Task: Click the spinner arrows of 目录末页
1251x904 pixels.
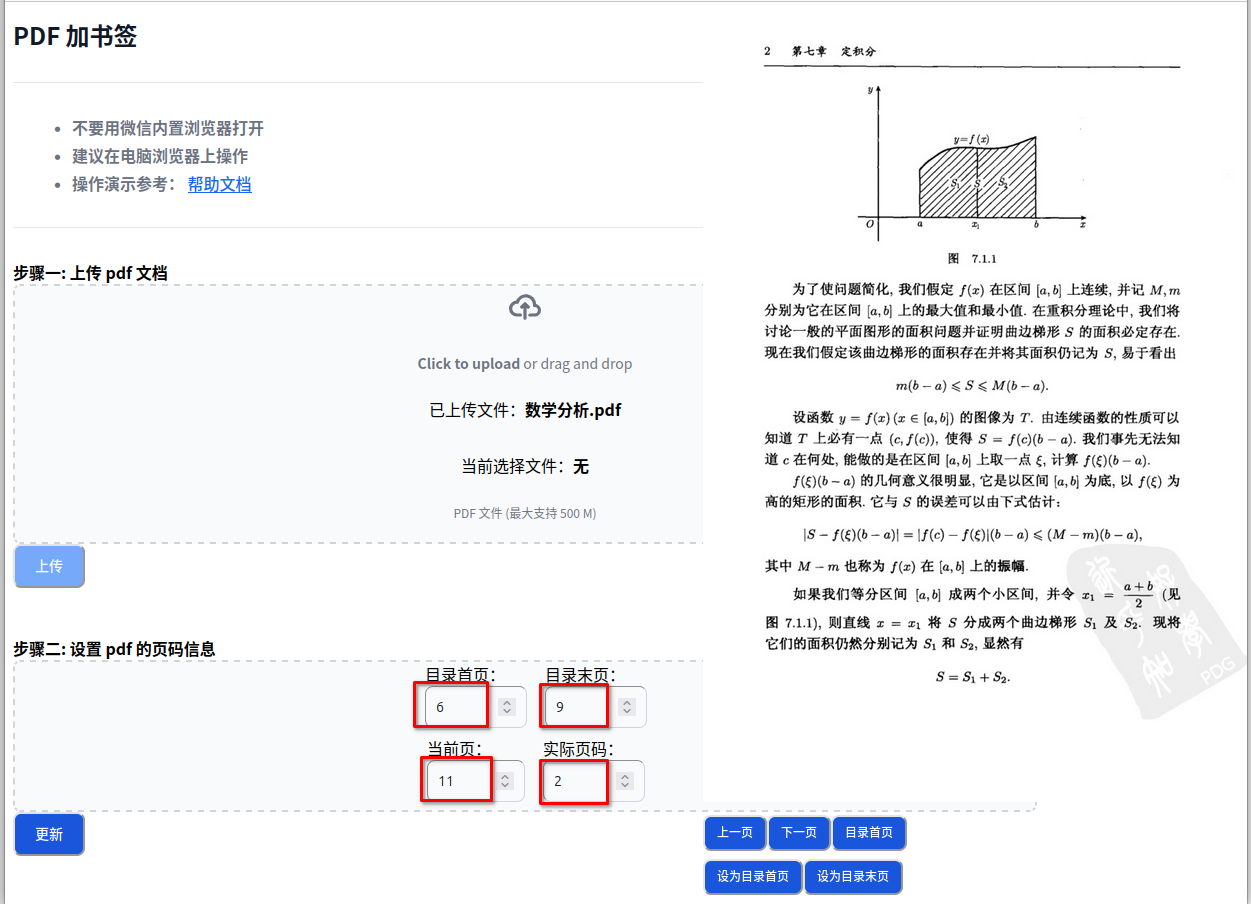Action: coord(627,707)
